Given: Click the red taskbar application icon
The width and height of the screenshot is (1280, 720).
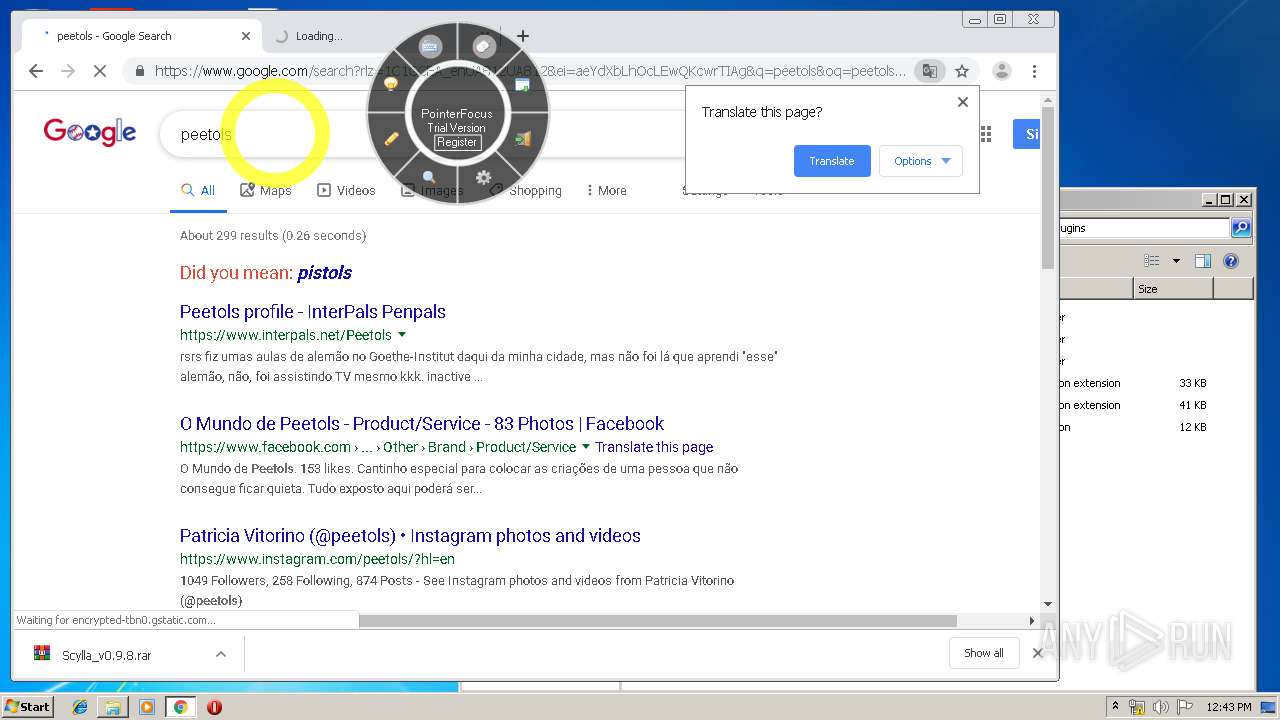Looking at the screenshot, I should [214, 707].
